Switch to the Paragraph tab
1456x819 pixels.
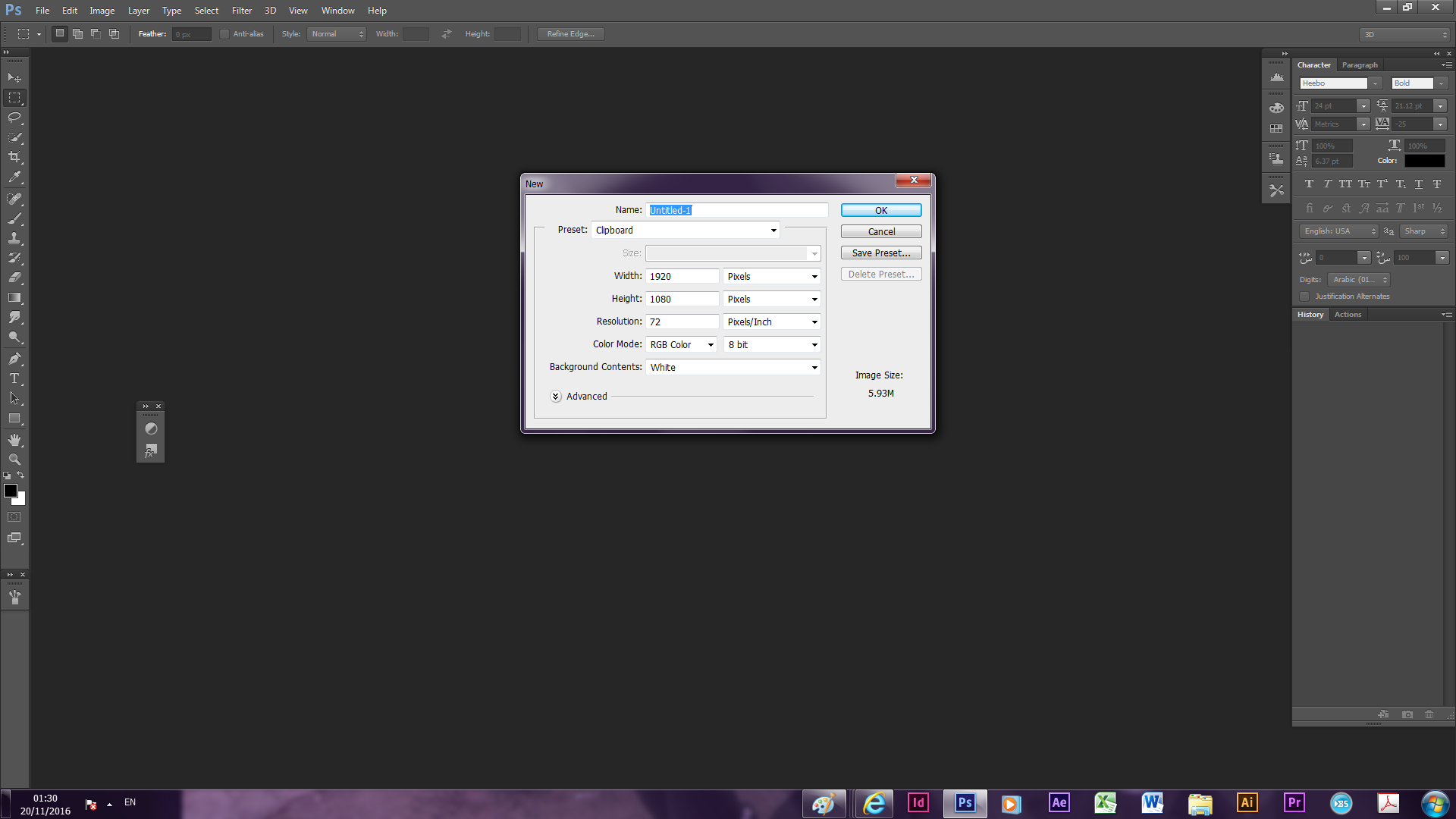(x=1359, y=65)
